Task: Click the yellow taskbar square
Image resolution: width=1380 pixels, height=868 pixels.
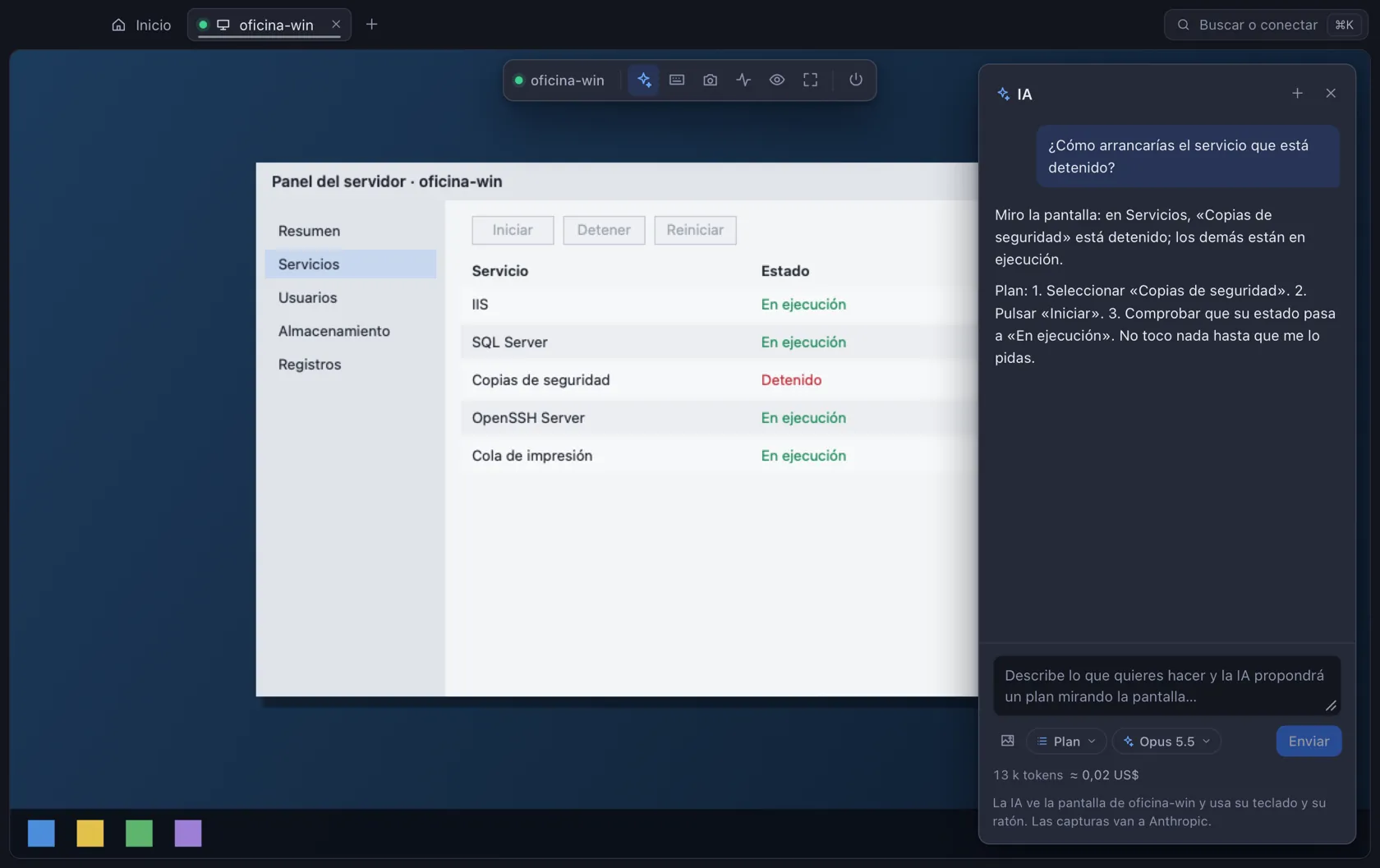Action: click(90, 833)
